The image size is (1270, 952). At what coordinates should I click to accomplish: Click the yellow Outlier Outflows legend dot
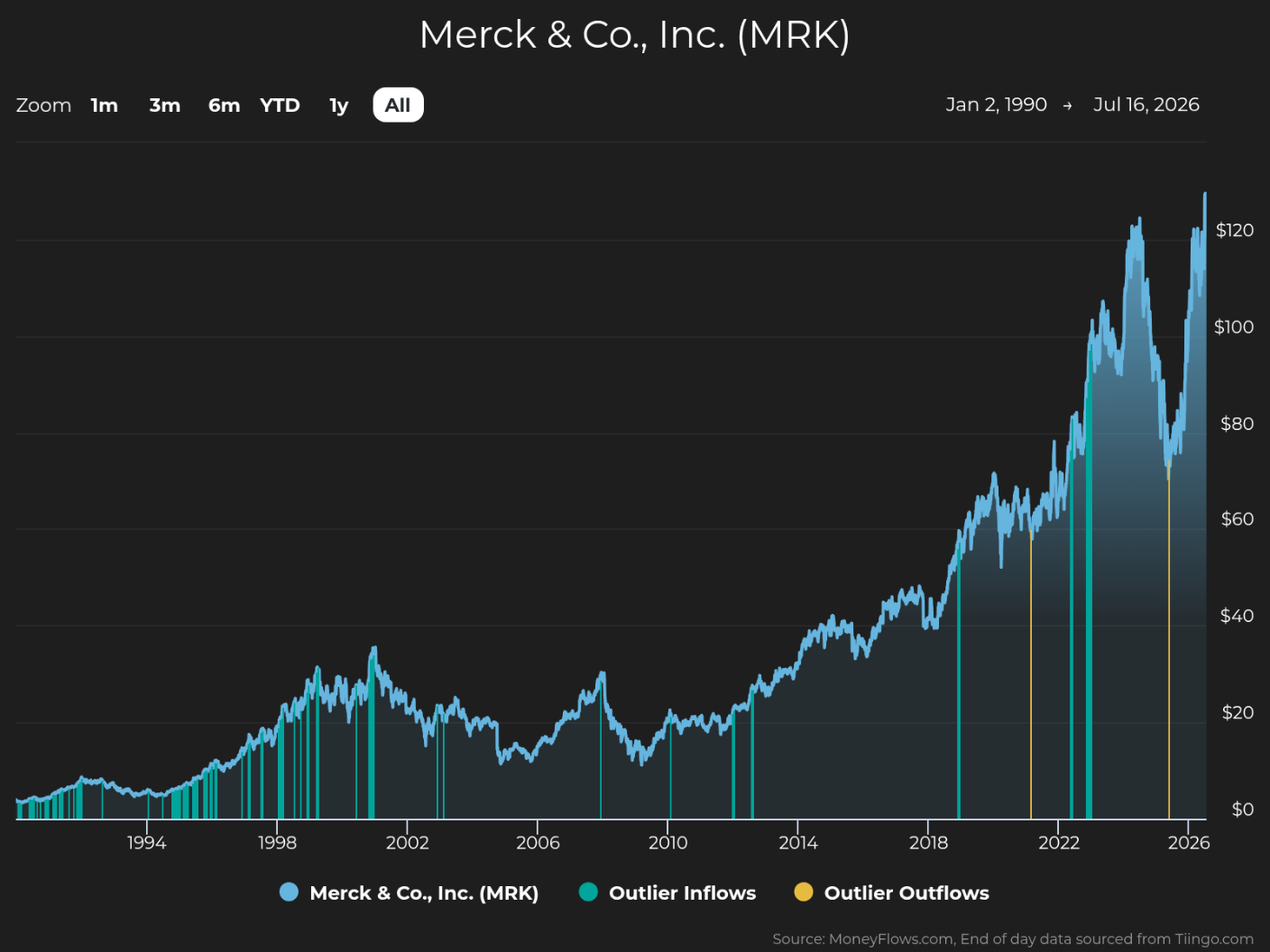tap(803, 892)
